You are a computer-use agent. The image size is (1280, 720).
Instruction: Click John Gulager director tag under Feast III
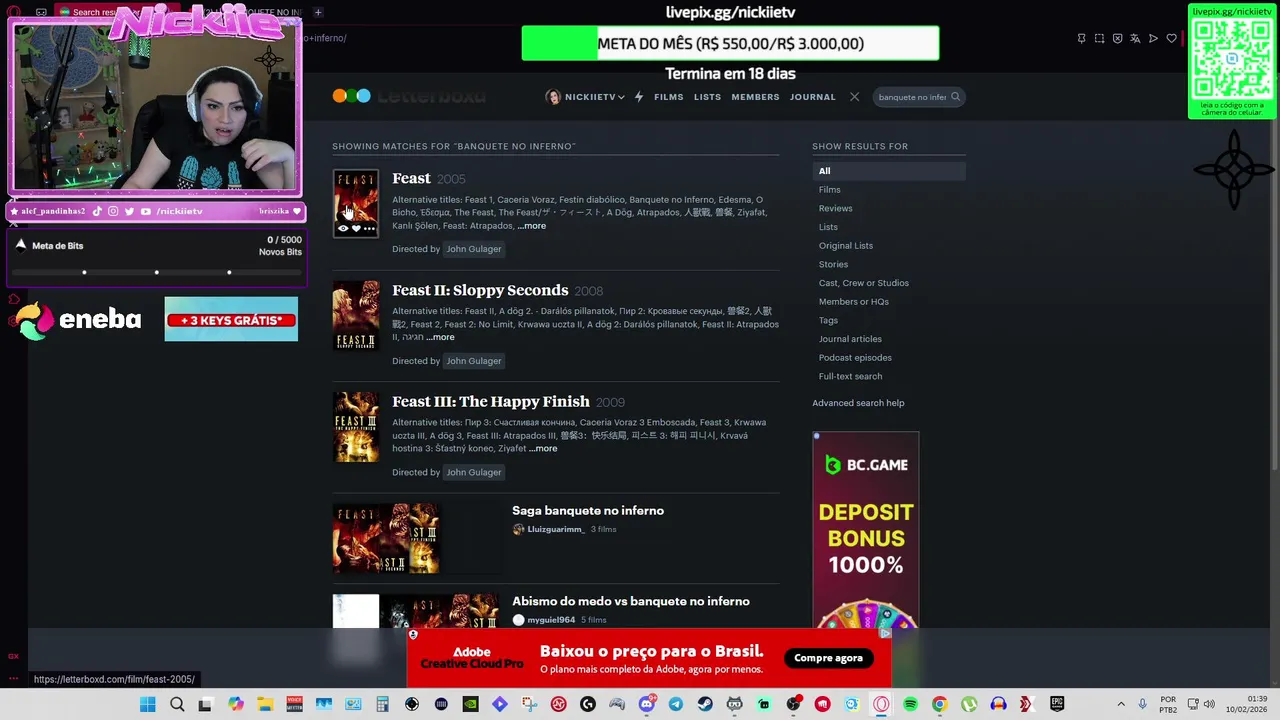coord(474,472)
